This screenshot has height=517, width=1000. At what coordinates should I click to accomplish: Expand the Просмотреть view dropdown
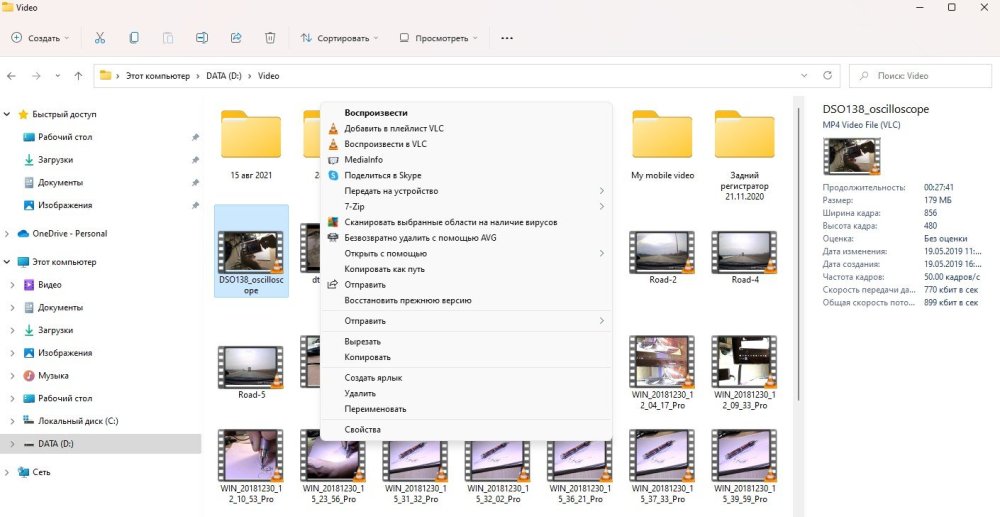(438, 38)
